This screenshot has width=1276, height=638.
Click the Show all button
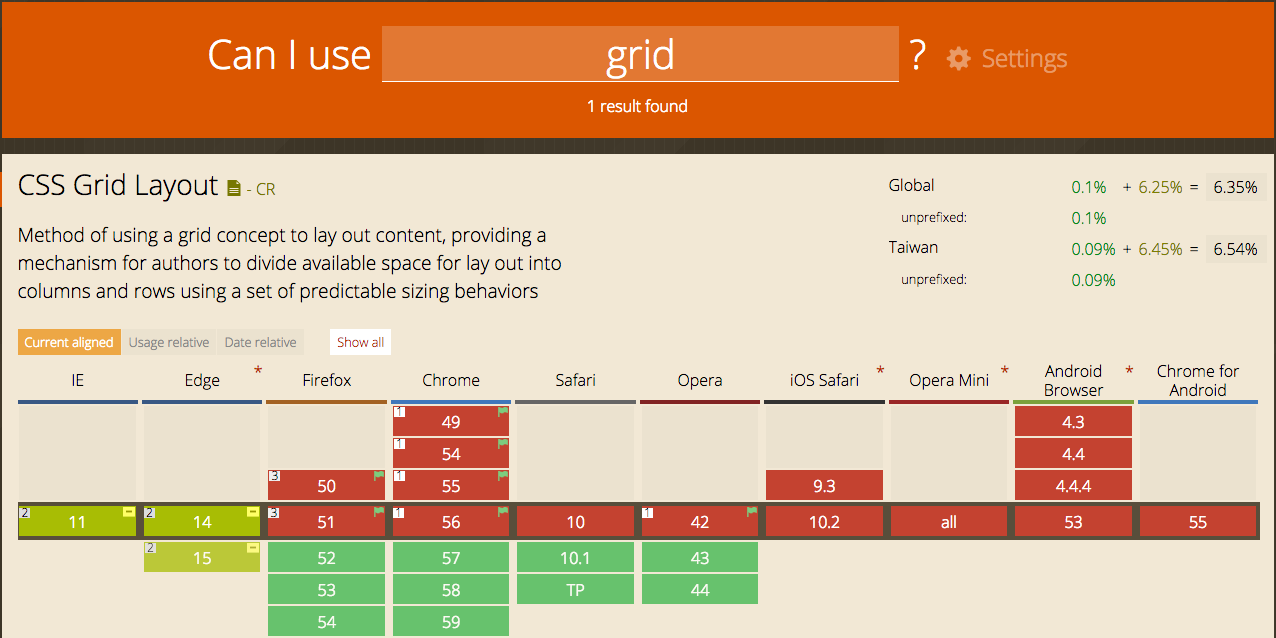[360, 342]
